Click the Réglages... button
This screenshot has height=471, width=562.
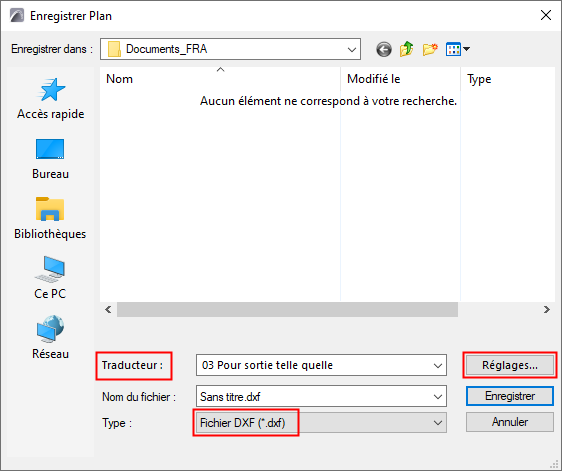(x=510, y=365)
